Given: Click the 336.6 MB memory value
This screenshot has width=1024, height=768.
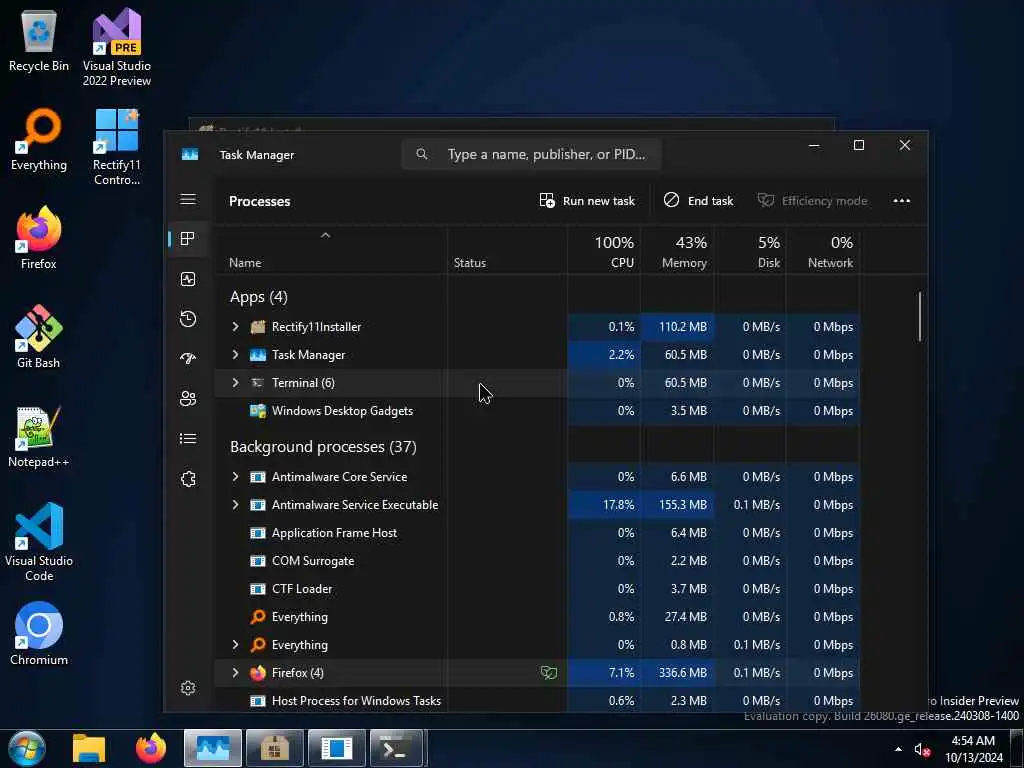Looking at the screenshot, I should (682, 673).
